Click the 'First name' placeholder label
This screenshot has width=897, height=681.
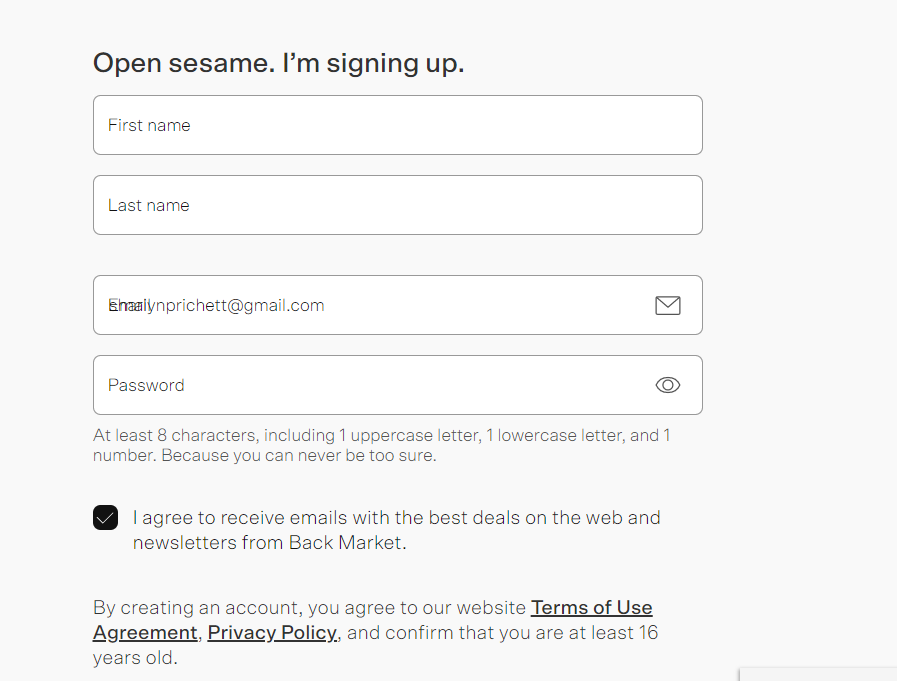149,125
